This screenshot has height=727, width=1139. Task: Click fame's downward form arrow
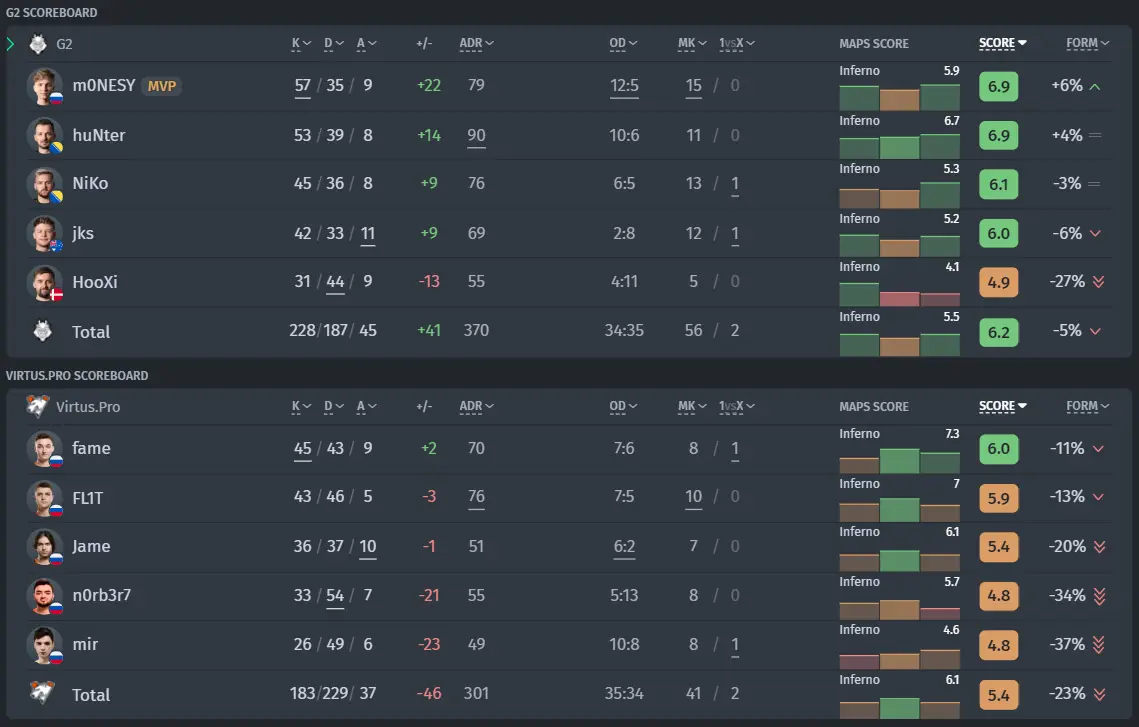coord(1098,449)
